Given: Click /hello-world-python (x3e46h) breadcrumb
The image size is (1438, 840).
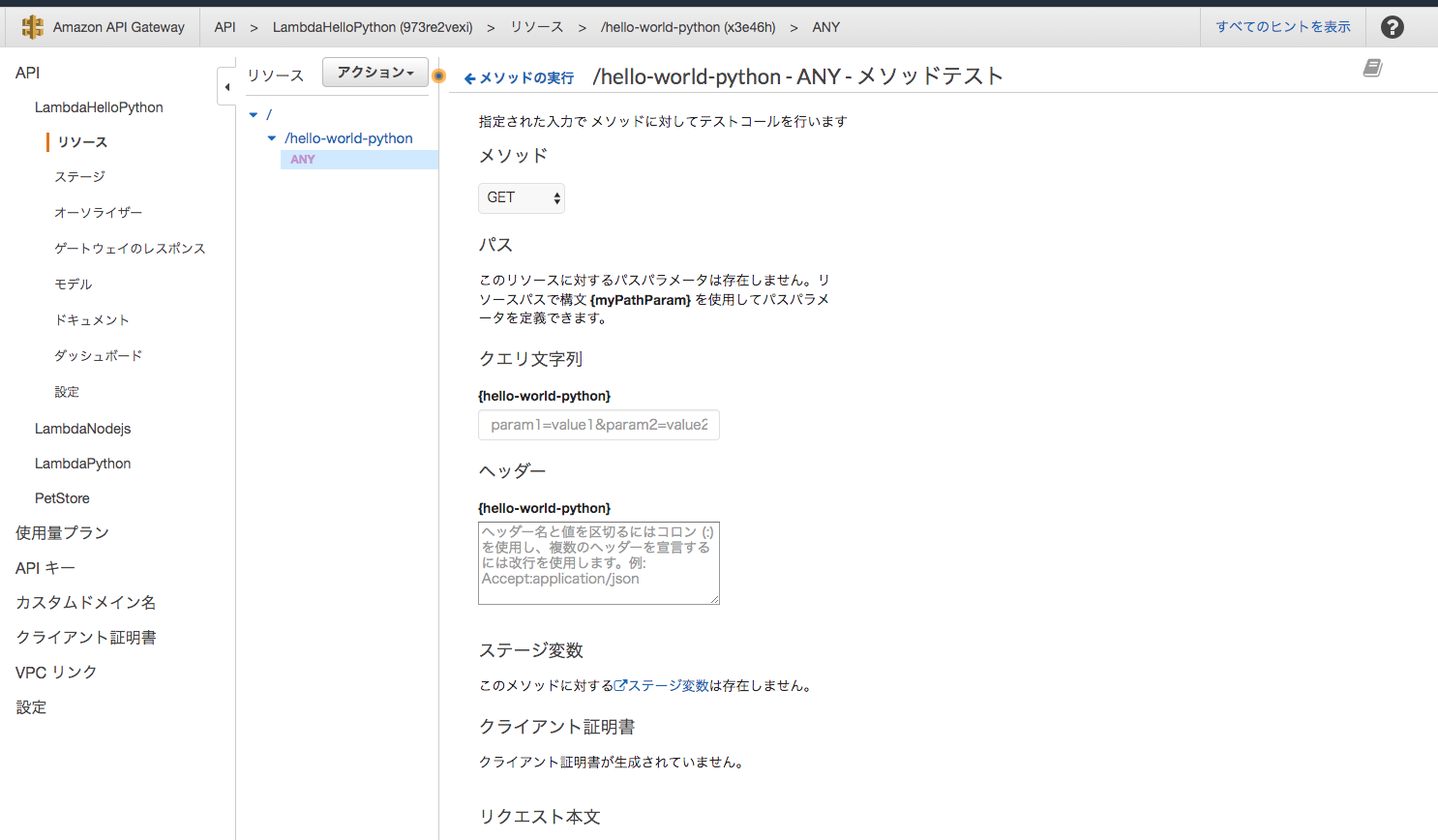Looking at the screenshot, I should click(688, 27).
